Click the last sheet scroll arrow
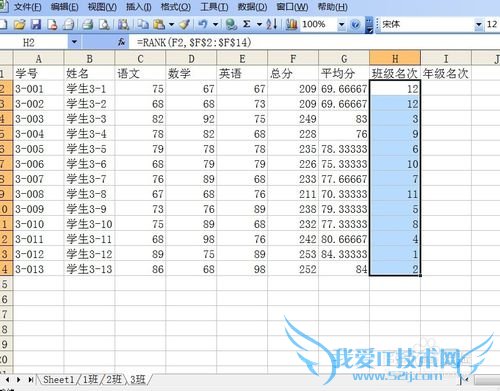The height and width of the screenshot is (391, 500). (x=31, y=379)
